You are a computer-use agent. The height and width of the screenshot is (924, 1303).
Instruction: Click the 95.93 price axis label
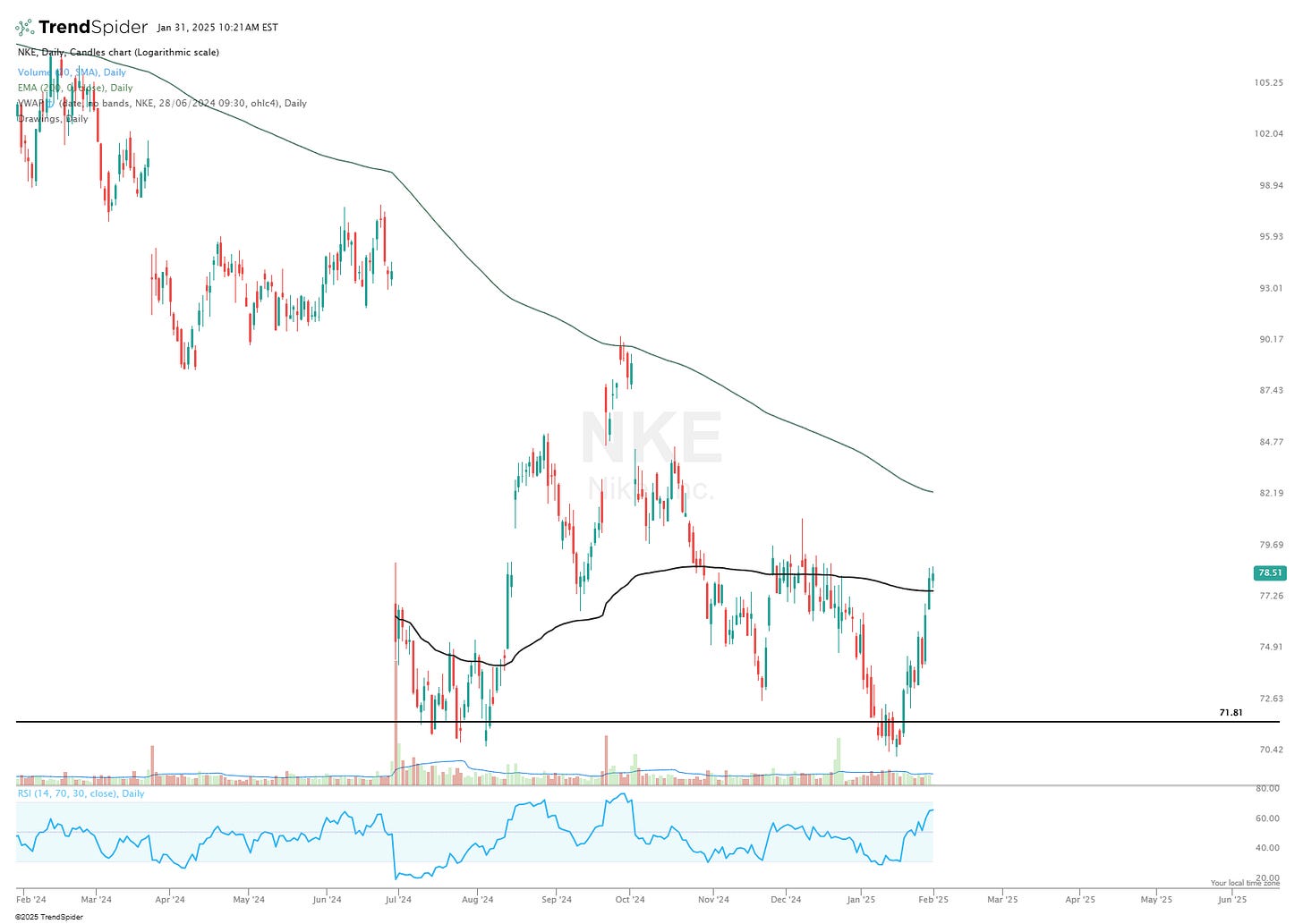click(x=1271, y=236)
